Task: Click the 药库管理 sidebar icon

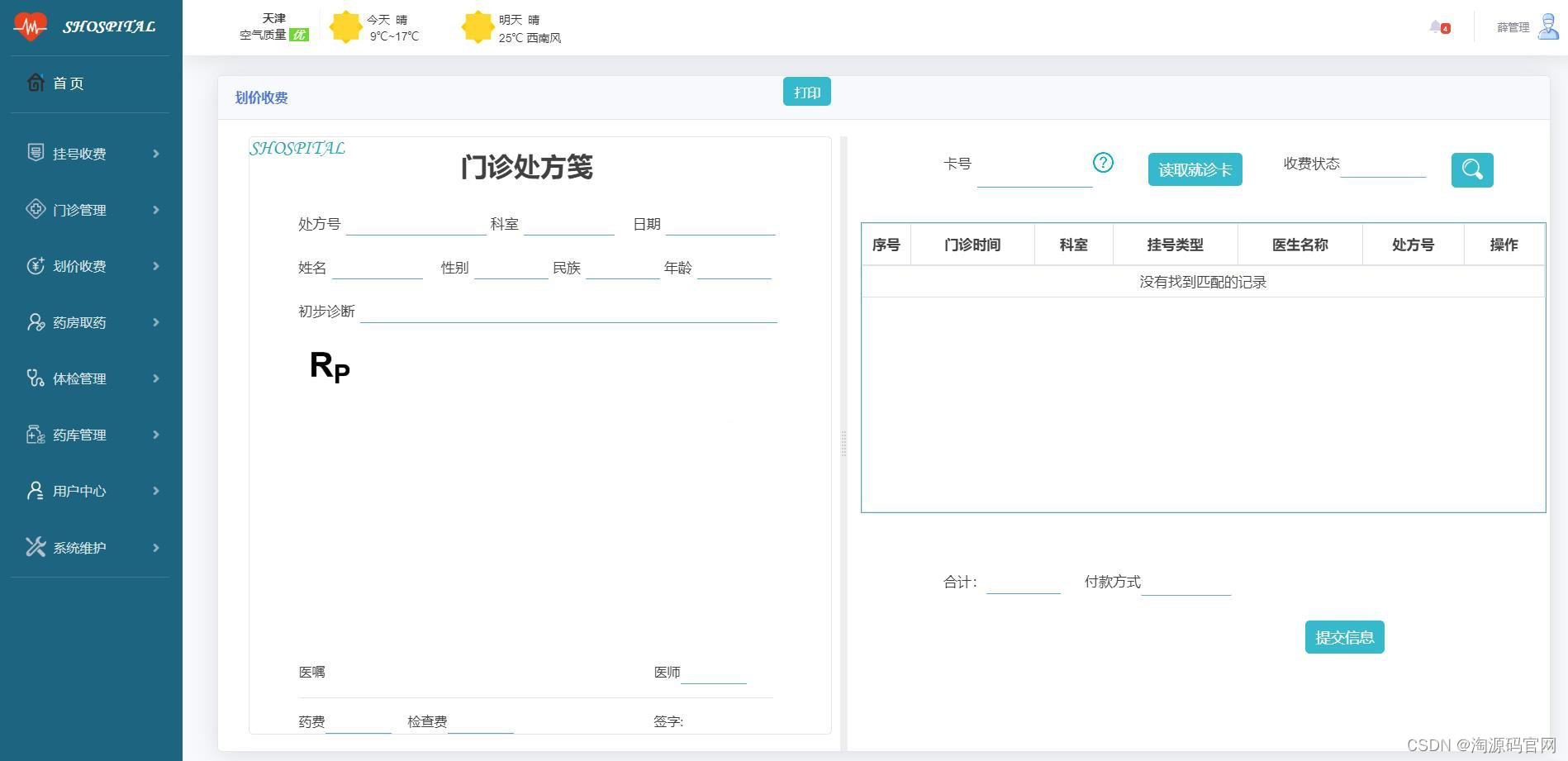Action: click(x=36, y=434)
